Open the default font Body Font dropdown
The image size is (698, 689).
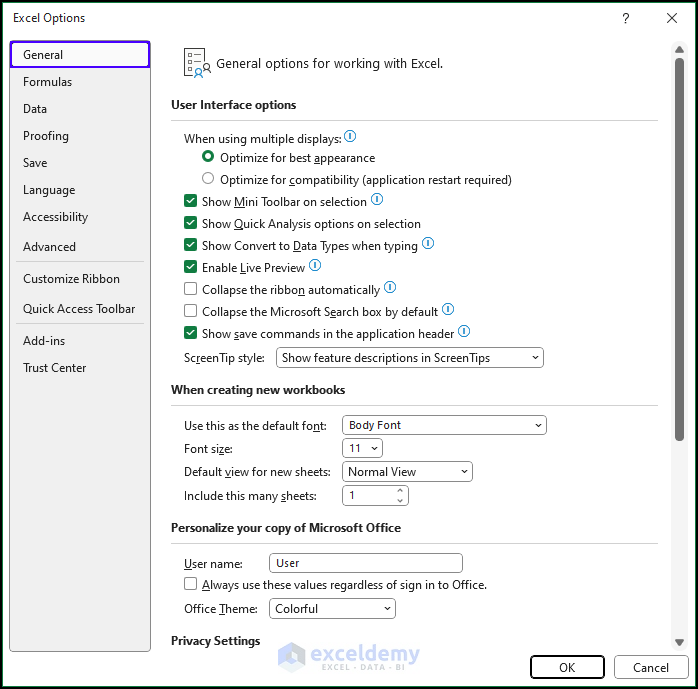pos(444,425)
